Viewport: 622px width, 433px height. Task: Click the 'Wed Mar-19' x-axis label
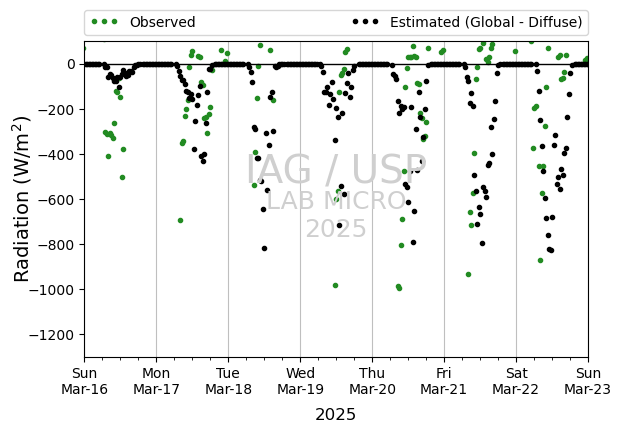(300, 381)
